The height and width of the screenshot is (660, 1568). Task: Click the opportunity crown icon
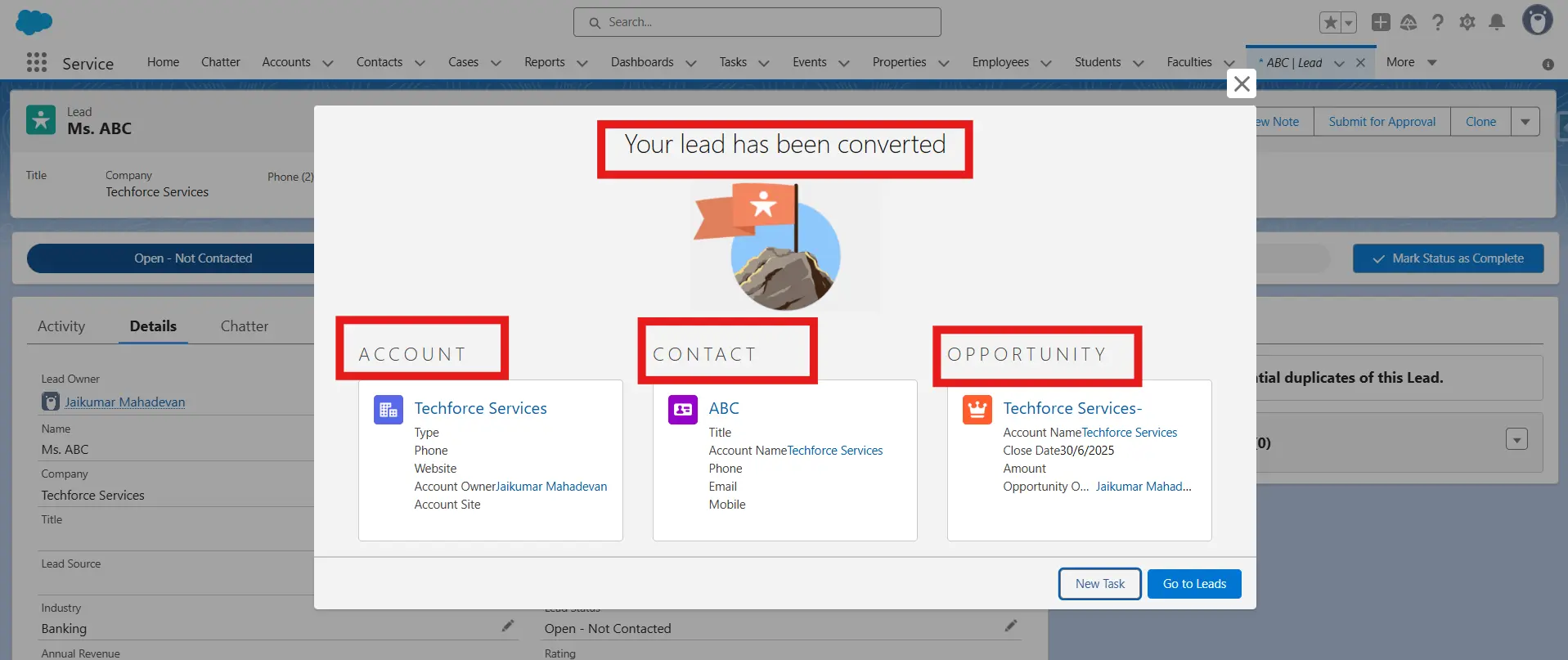(977, 410)
